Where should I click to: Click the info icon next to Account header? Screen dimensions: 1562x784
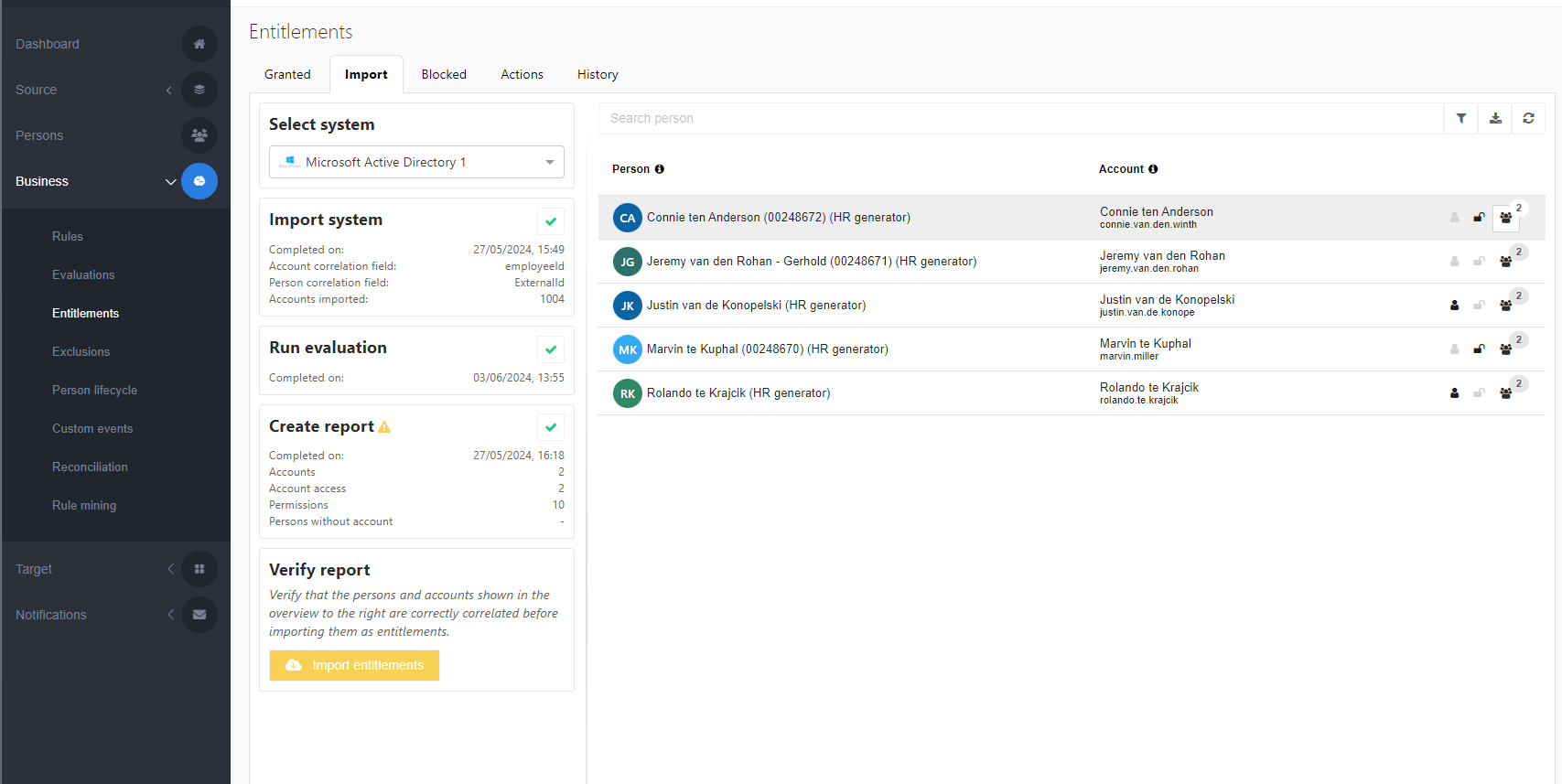tap(1153, 169)
